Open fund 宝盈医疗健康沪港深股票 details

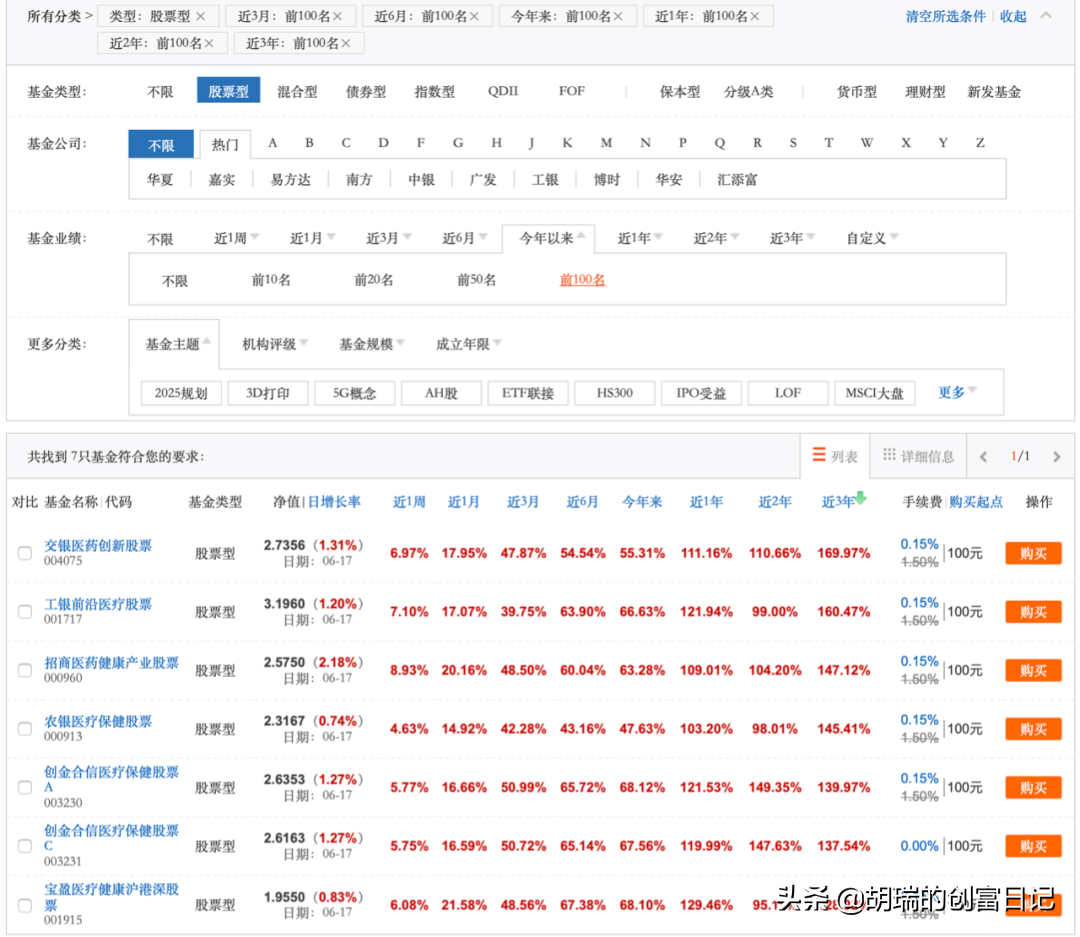point(111,896)
